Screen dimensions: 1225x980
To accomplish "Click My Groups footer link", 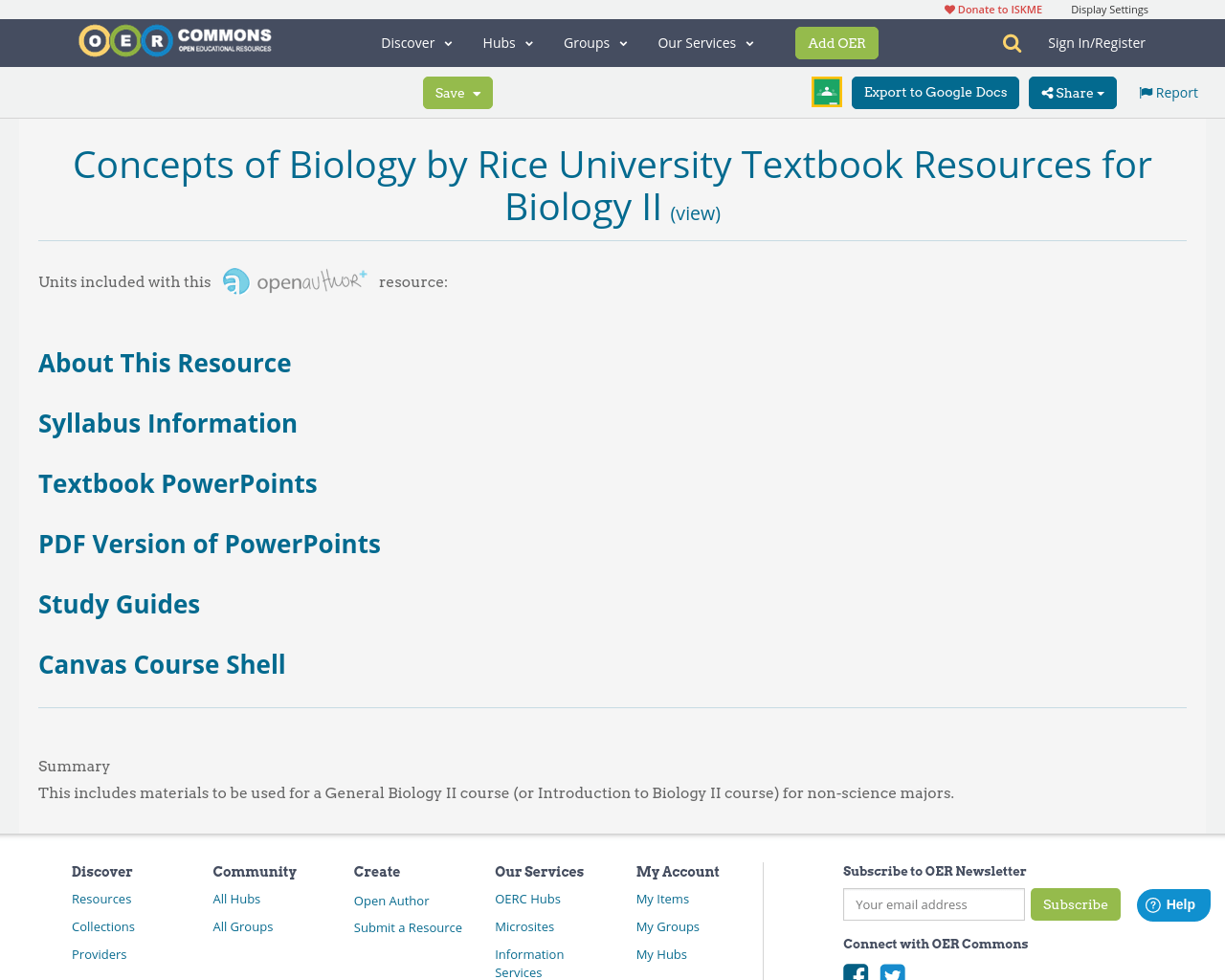I will coord(668,926).
